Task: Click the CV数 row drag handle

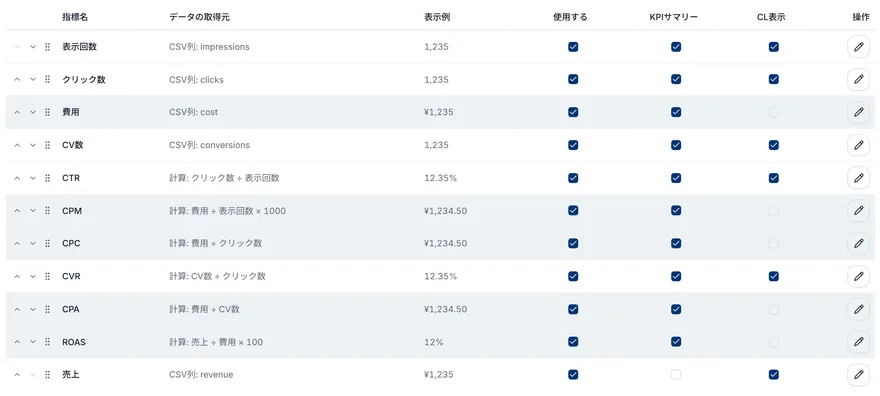Action: point(48,145)
